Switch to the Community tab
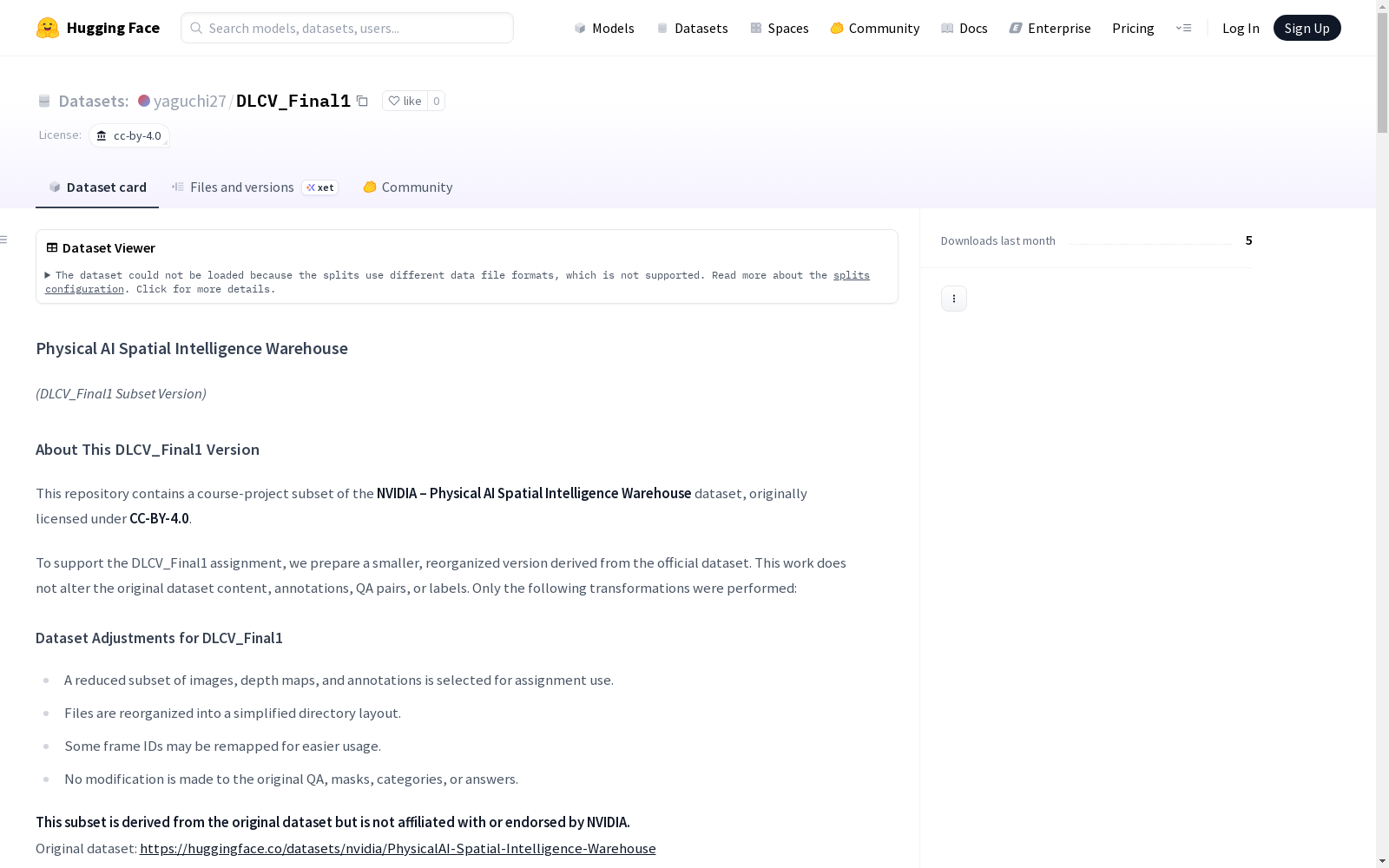This screenshot has width=1389, height=868. tap(408, 187)
